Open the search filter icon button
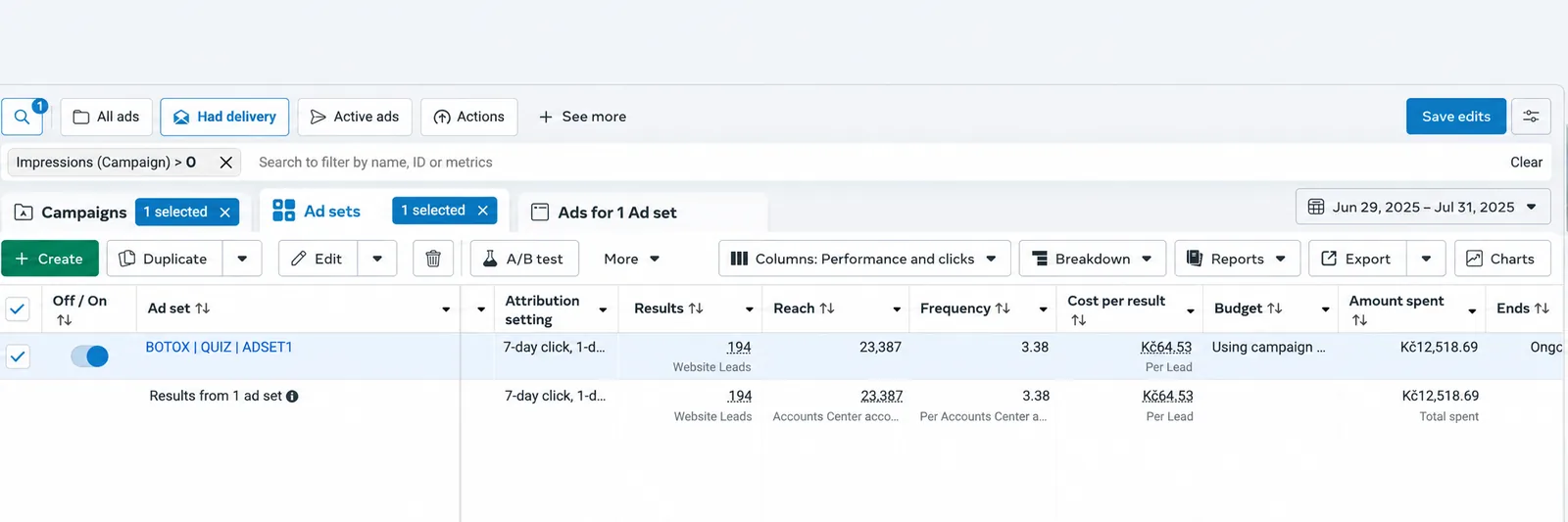This screenshot has height=522, width=1568. coord(22,117)
